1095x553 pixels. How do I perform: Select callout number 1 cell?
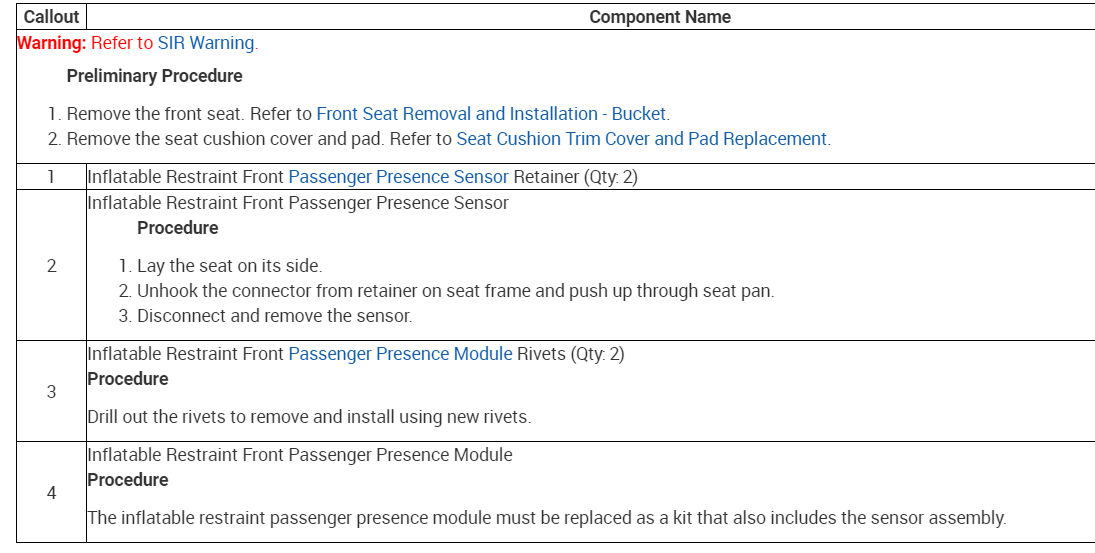(x=51, y=178)
